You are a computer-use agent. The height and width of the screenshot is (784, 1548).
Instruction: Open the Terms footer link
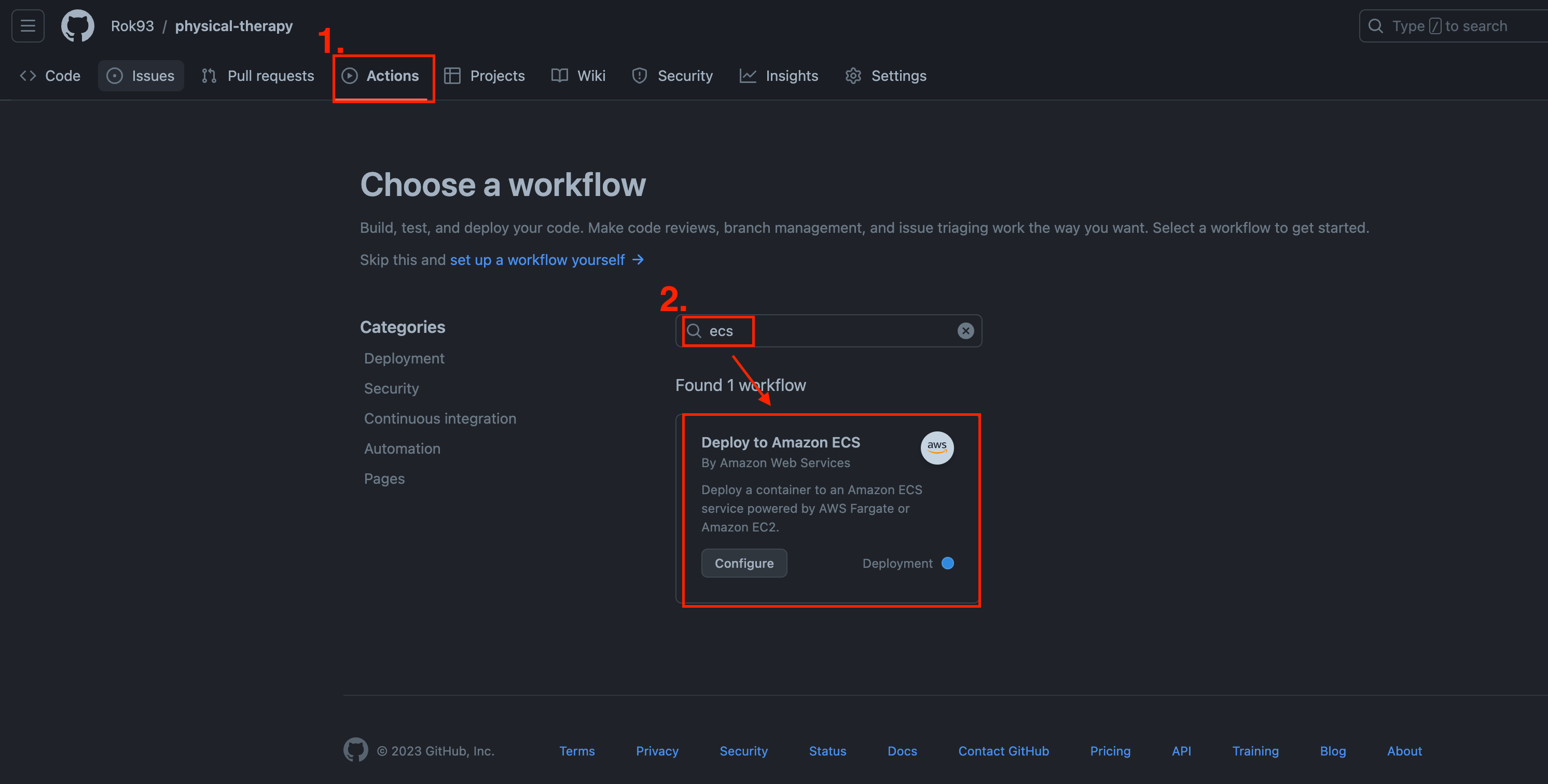pyautogui.click(x=577, y=750)
